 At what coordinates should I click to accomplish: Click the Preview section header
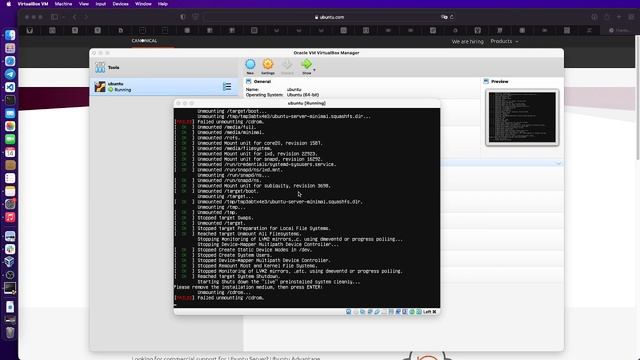[500, 82]
